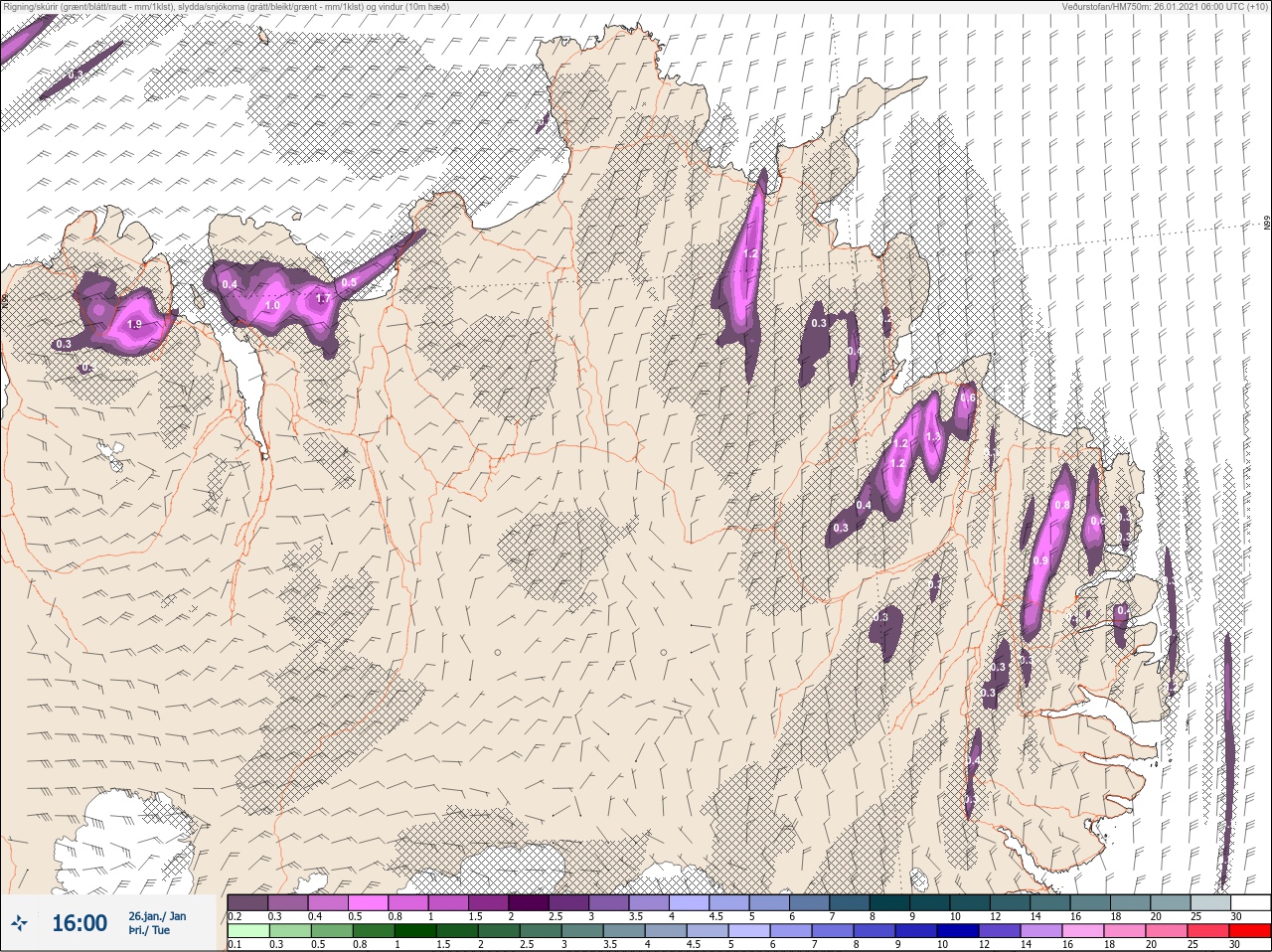Image resolution: width=1272 pixels, height=952 pixels.
Task: Click lower legend swatch between 20 and 25
Action: click(x=1167, y=931)
